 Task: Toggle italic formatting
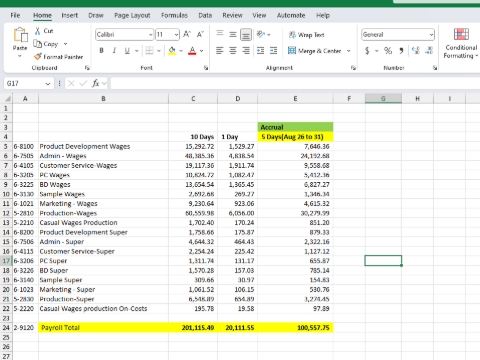114,51
